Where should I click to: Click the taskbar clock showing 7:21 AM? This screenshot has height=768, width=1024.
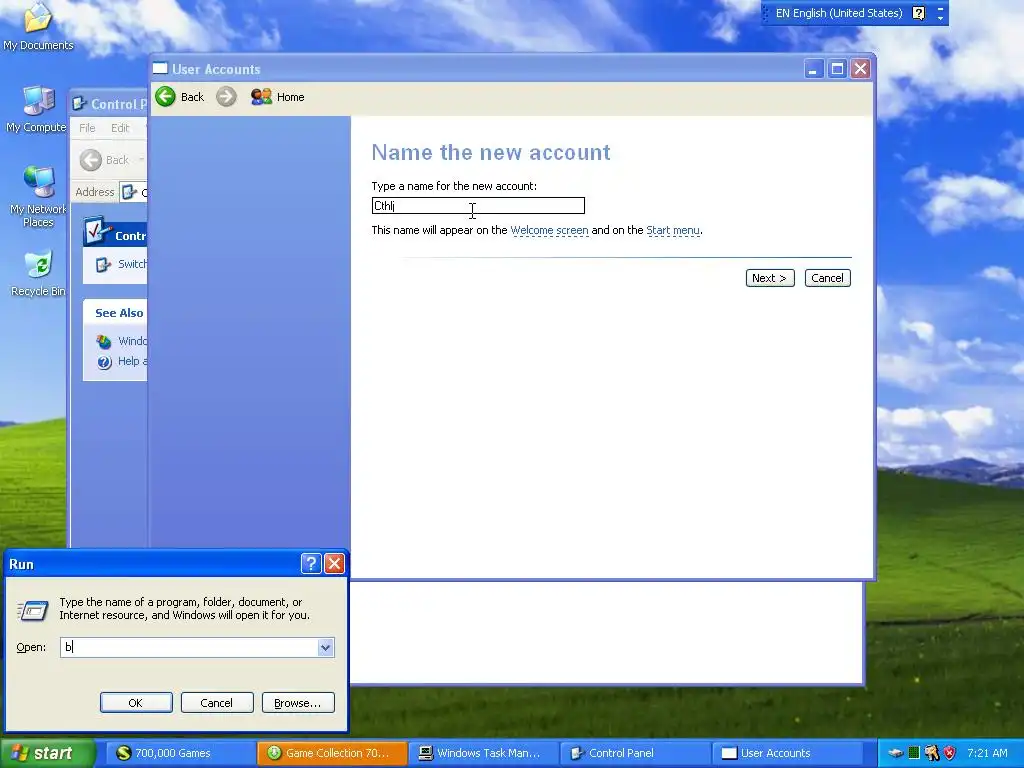(x=987, y=753)
